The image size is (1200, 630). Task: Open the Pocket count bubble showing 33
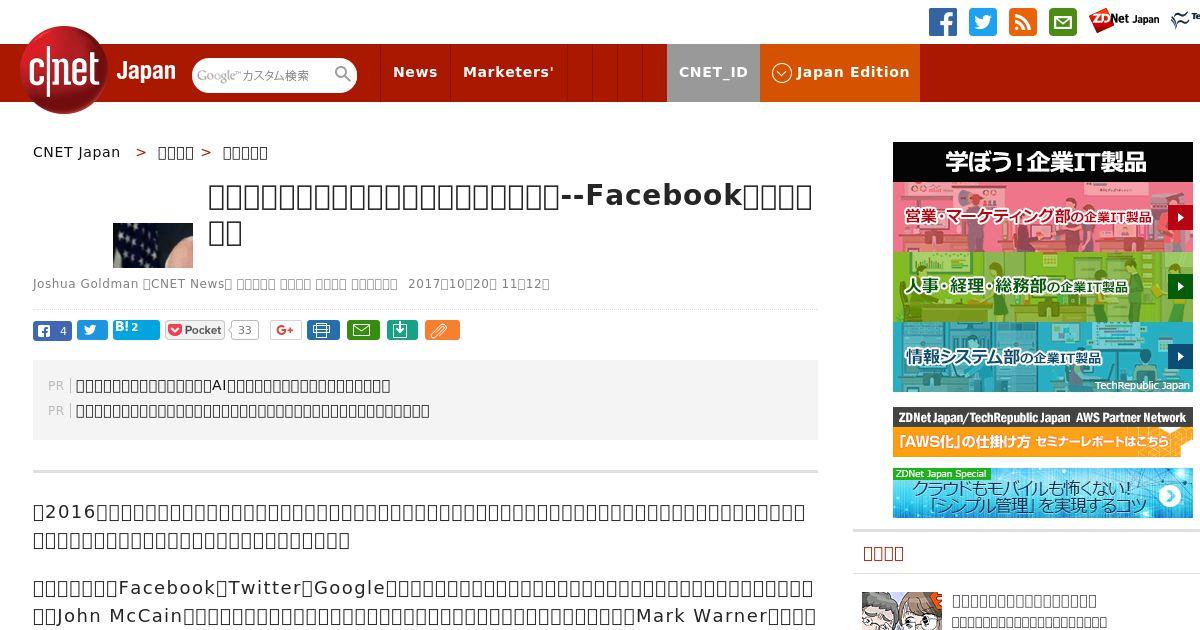(x=245, y=330)
